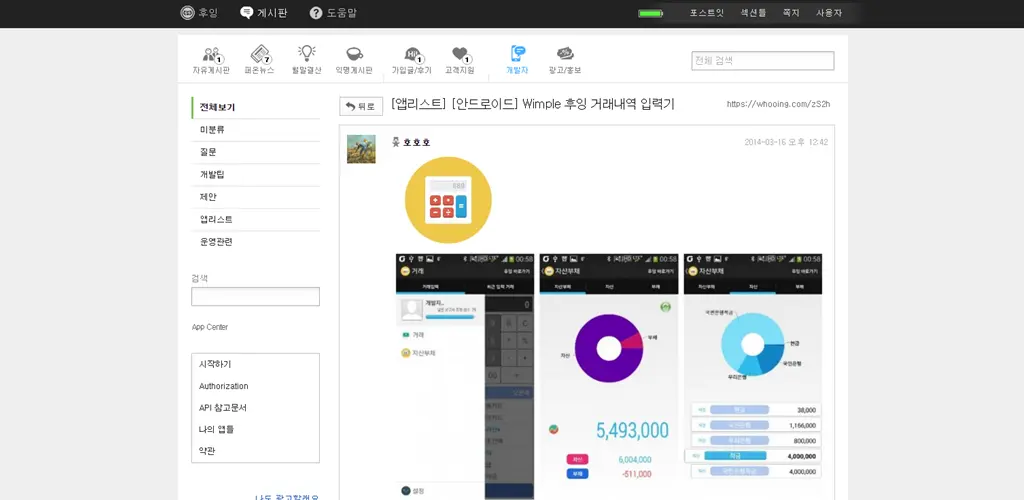This screenshot has width=1024, height=500.
Task: Click the author's avatar thumbnail
Action: pos(361,149)
